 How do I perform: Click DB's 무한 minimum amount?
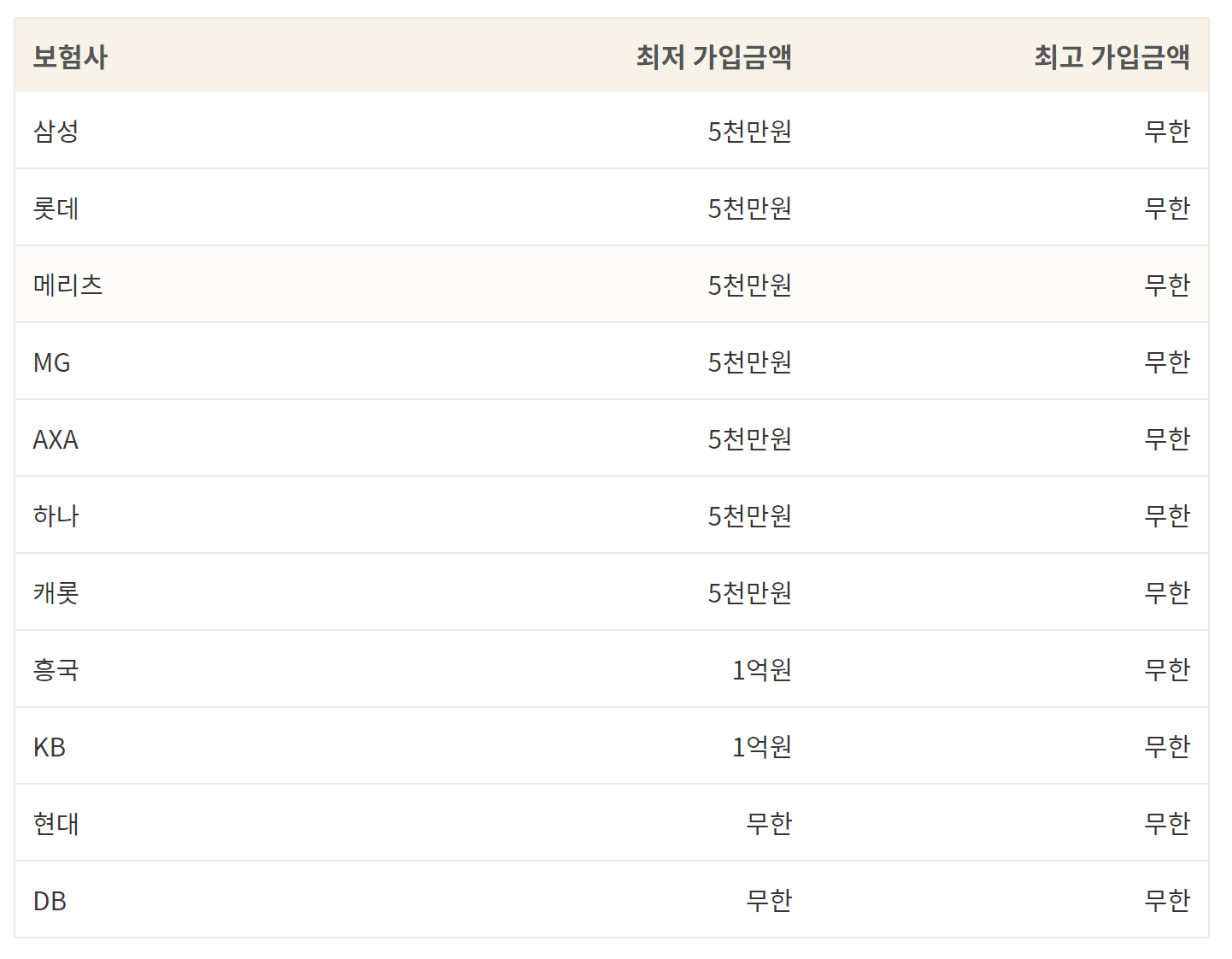[769, 900]
